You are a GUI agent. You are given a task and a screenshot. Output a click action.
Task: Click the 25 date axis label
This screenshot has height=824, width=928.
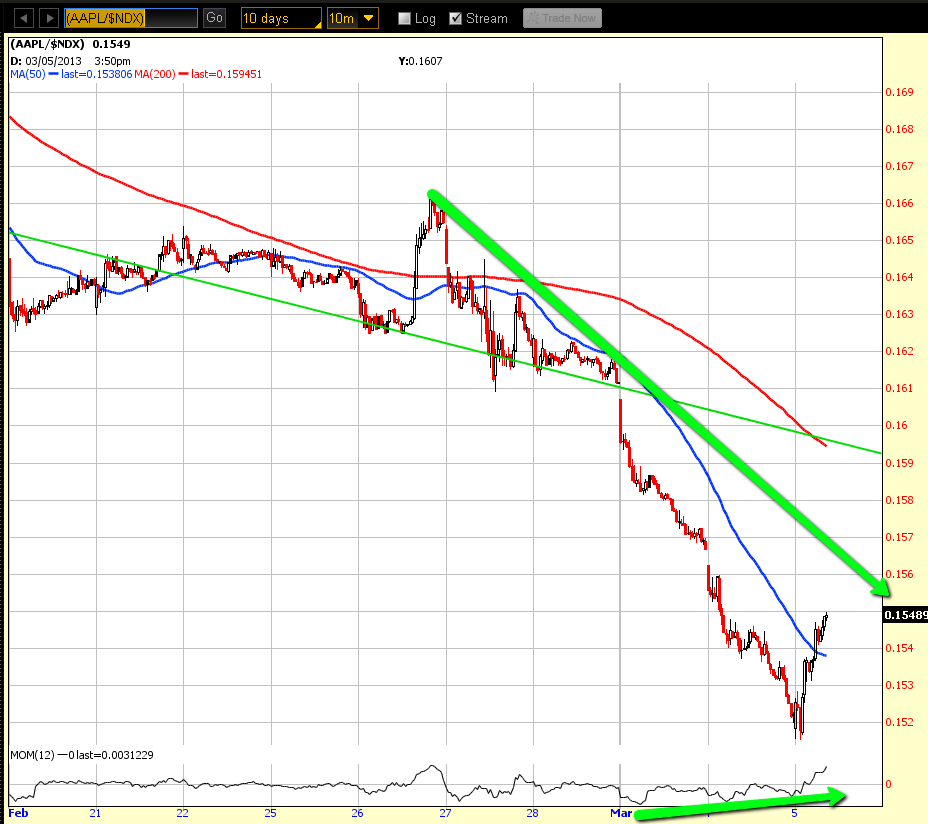click(270, 813)
